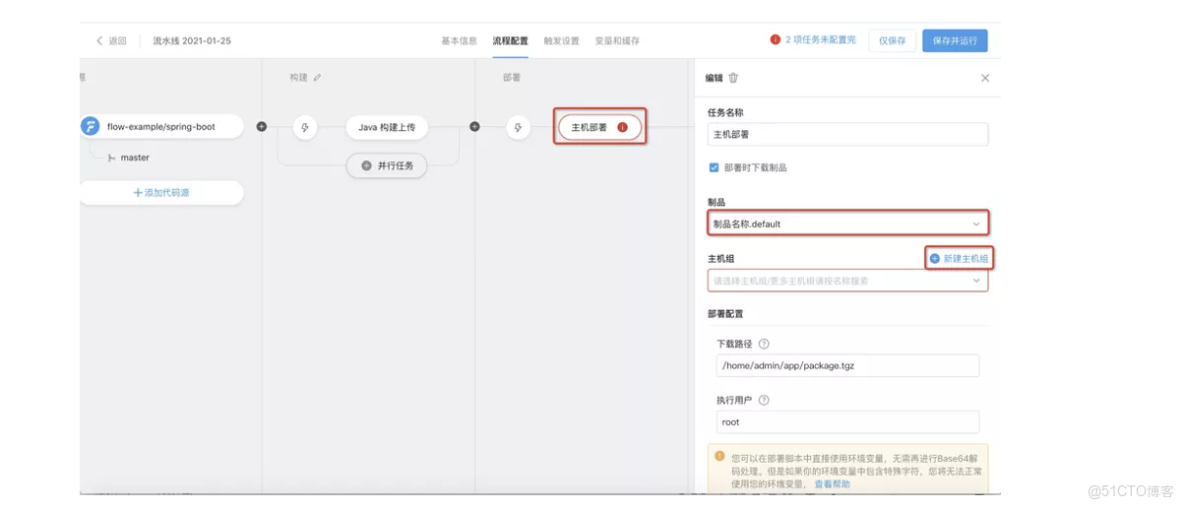Click the 保存并运行 button
This screenshot has width=1184, height=508.
point(954,40)
